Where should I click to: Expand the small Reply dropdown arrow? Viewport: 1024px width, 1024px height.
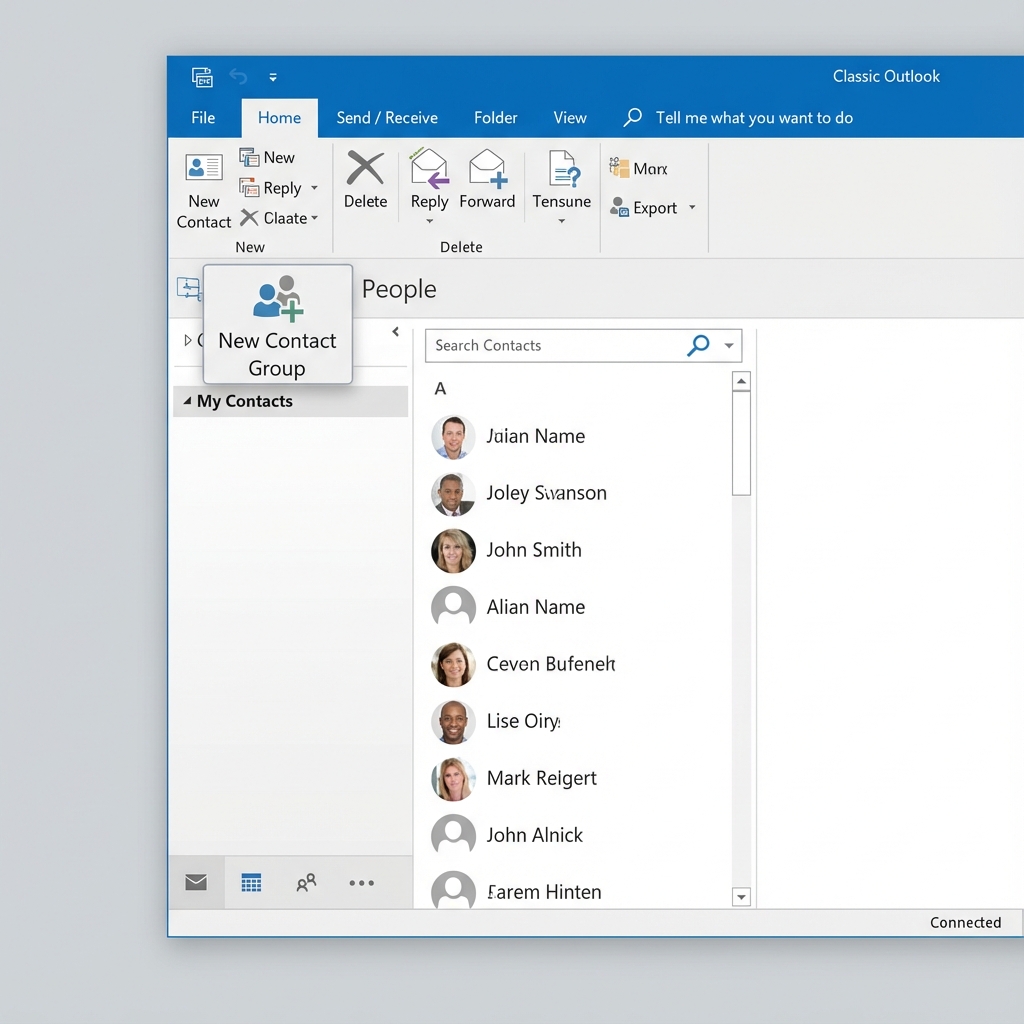[x=314, y=188]
